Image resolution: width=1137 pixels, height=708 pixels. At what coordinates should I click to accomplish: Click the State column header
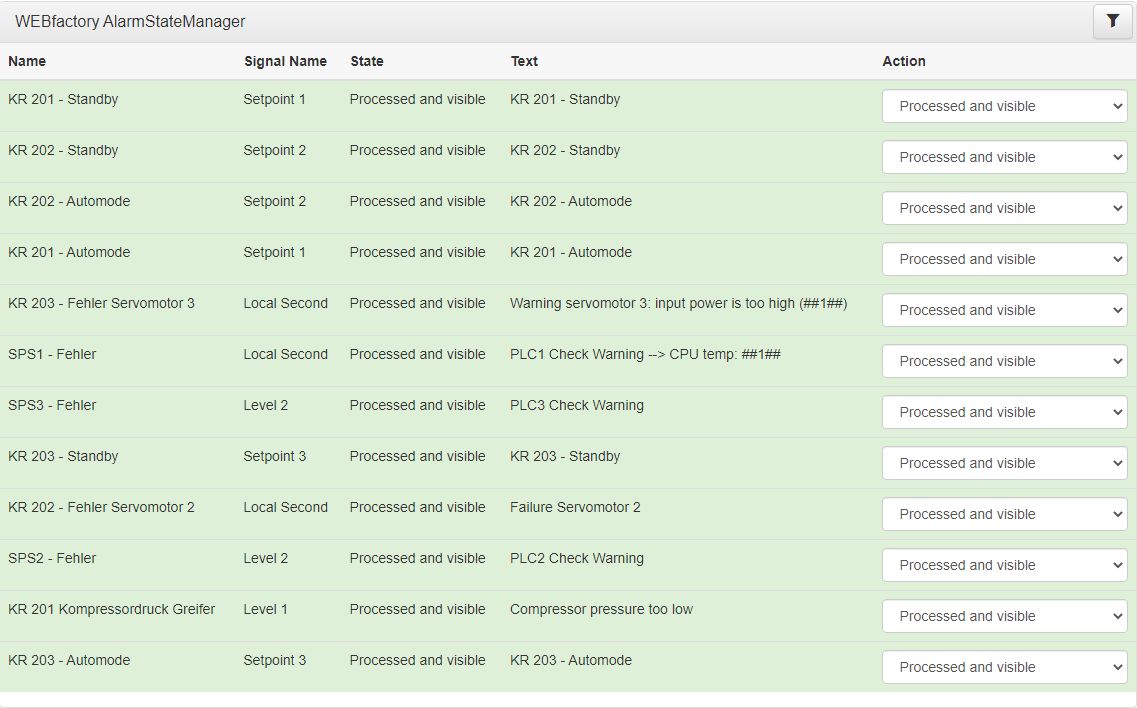(x=367, y=61)
